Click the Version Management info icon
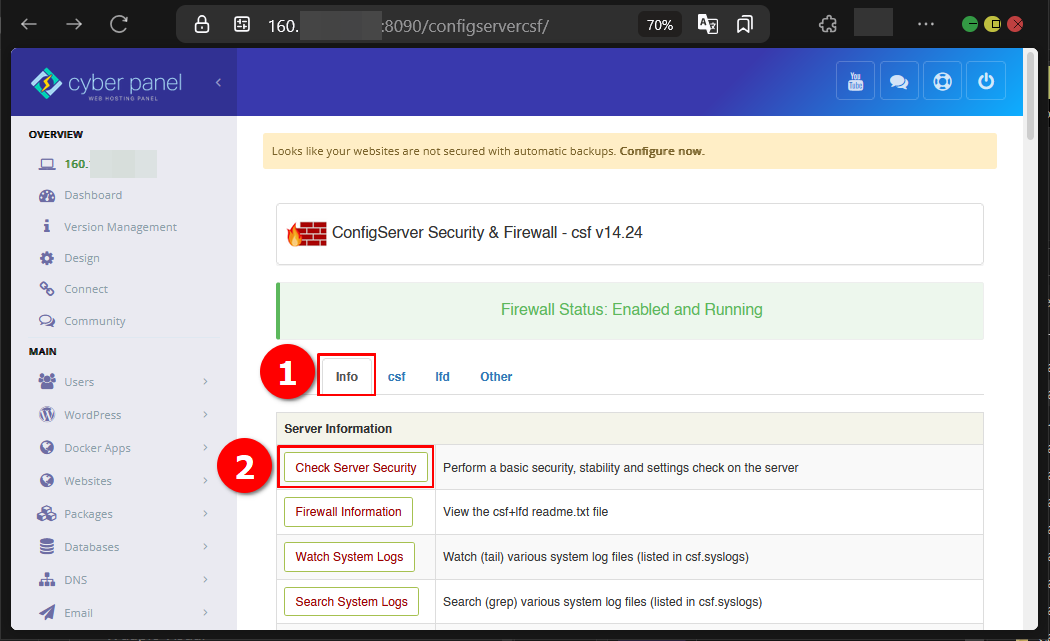 pyautogui.click(x=46, y=226)
